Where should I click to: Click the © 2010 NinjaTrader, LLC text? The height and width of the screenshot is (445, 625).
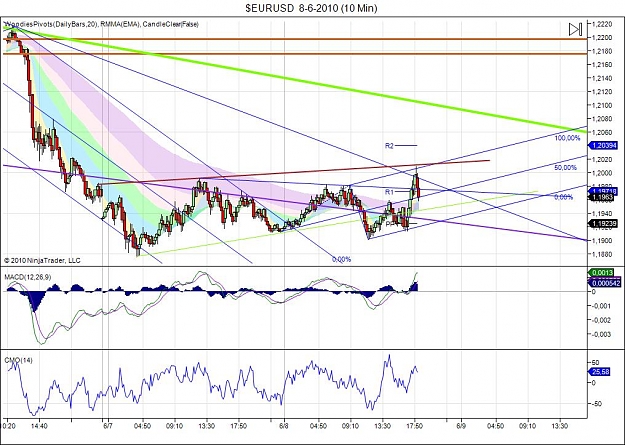coord(42,260)
